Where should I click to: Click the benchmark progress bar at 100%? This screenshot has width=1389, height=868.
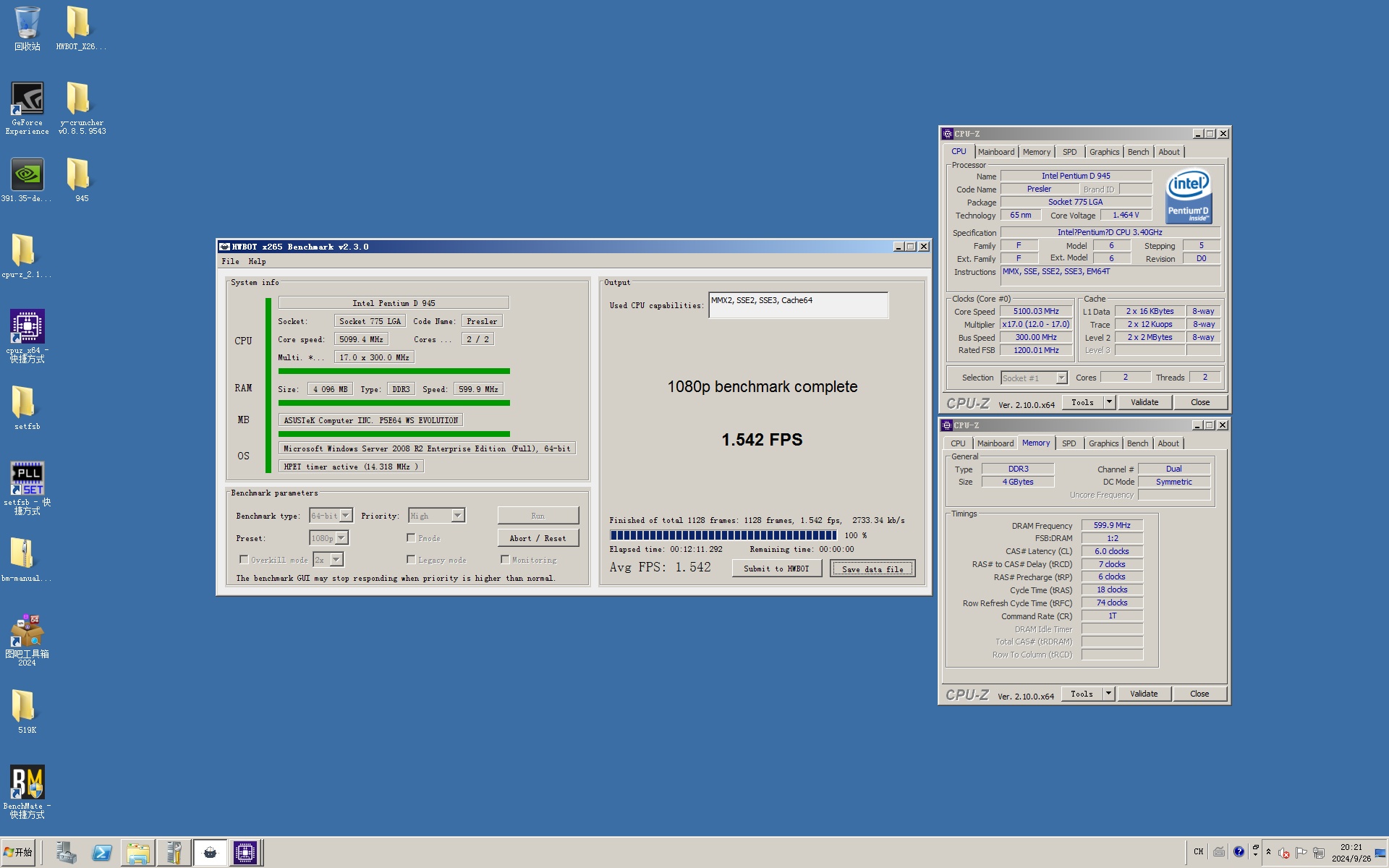point(723,535)
